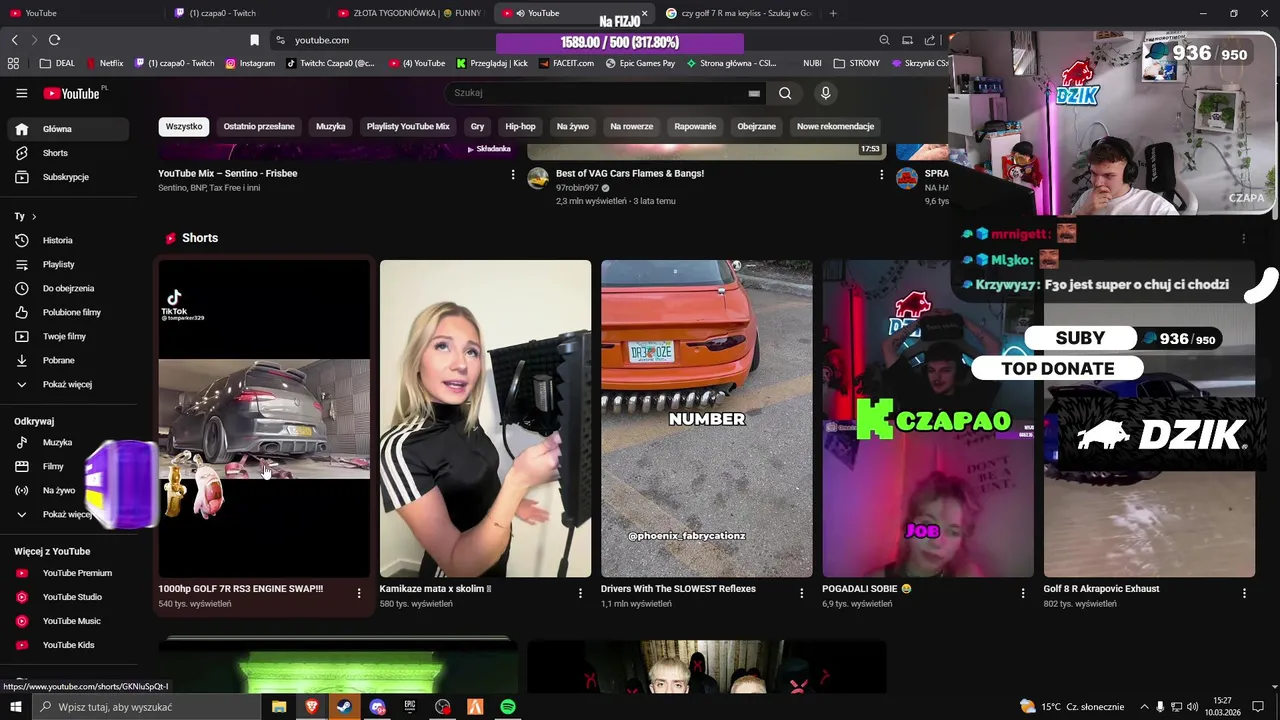
Task: Open Golf 8 R Akrapovic Exhaust short title
Action: click(x=1101, y=589)
